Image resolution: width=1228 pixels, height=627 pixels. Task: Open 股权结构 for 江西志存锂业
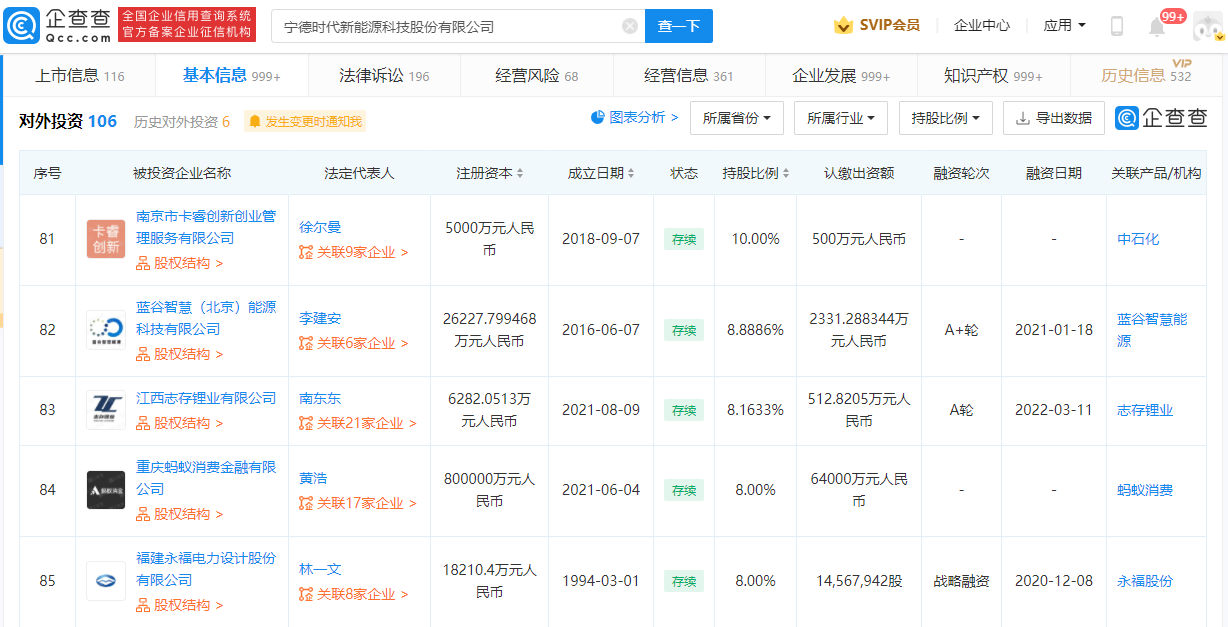pos(180,423)
